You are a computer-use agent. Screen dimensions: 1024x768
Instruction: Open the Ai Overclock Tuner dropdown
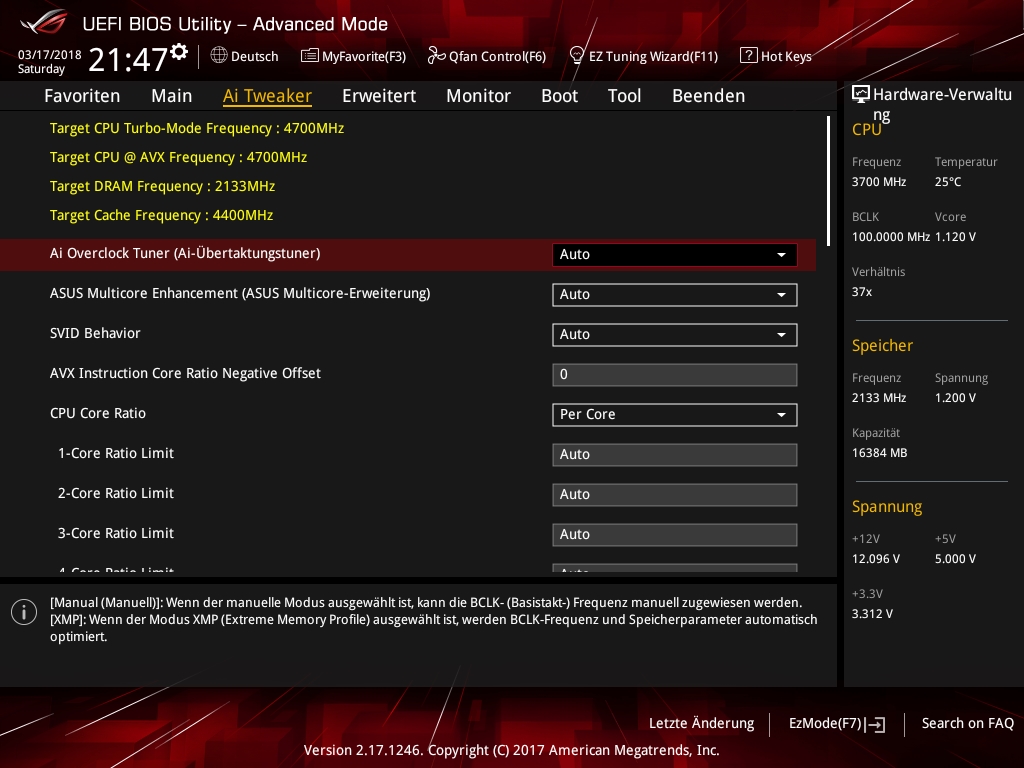tap(675, 255)
